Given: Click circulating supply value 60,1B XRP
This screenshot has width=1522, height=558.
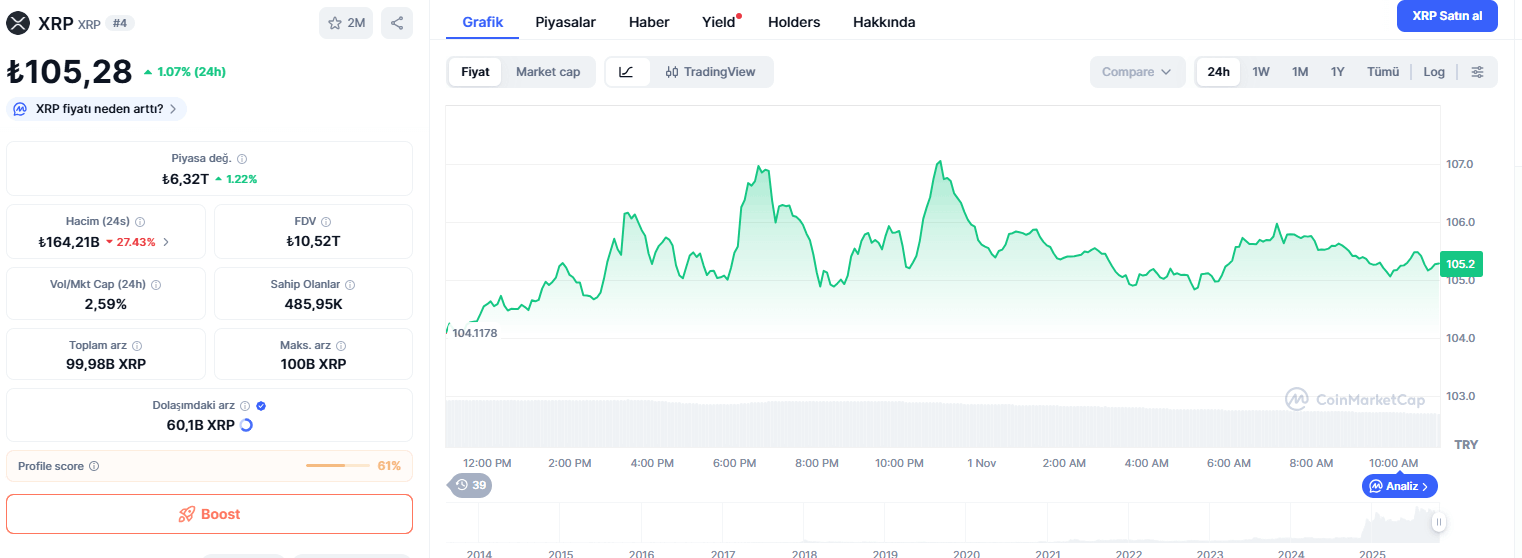Looking at the screenshot, I should click(201, 425).
